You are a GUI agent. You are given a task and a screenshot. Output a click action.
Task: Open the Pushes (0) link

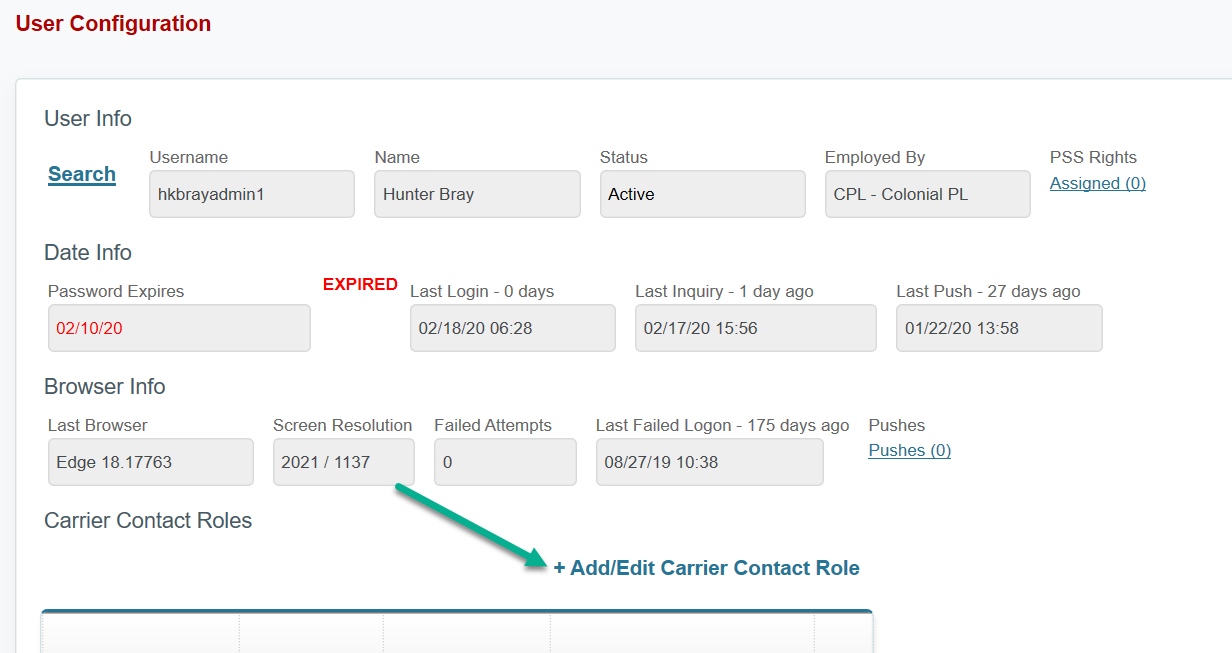[x=908, y=450]
